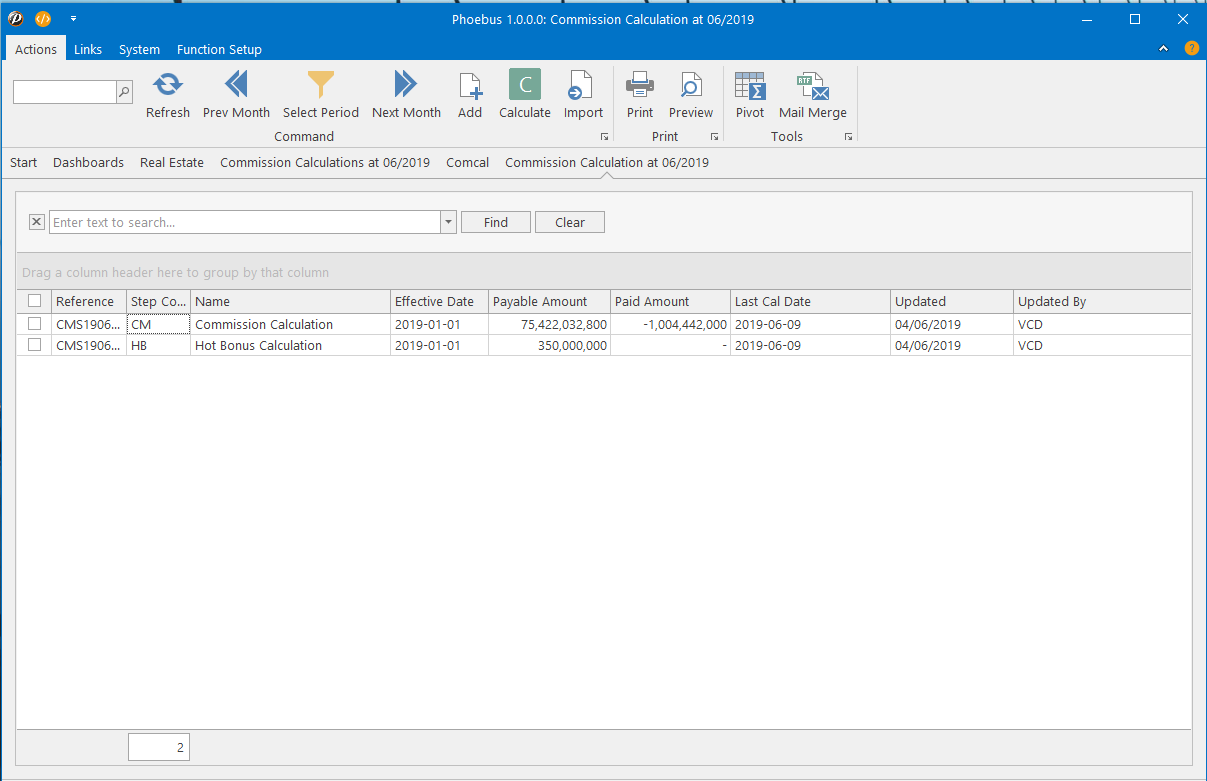
Task: Run the Calculate command
Action: click(525, 85)
